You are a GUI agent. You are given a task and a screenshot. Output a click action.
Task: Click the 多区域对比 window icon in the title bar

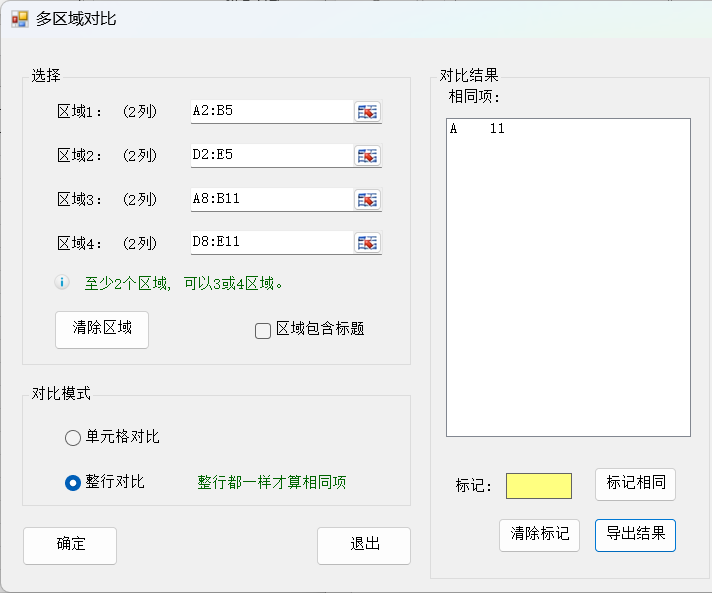(x=20, y=19)
